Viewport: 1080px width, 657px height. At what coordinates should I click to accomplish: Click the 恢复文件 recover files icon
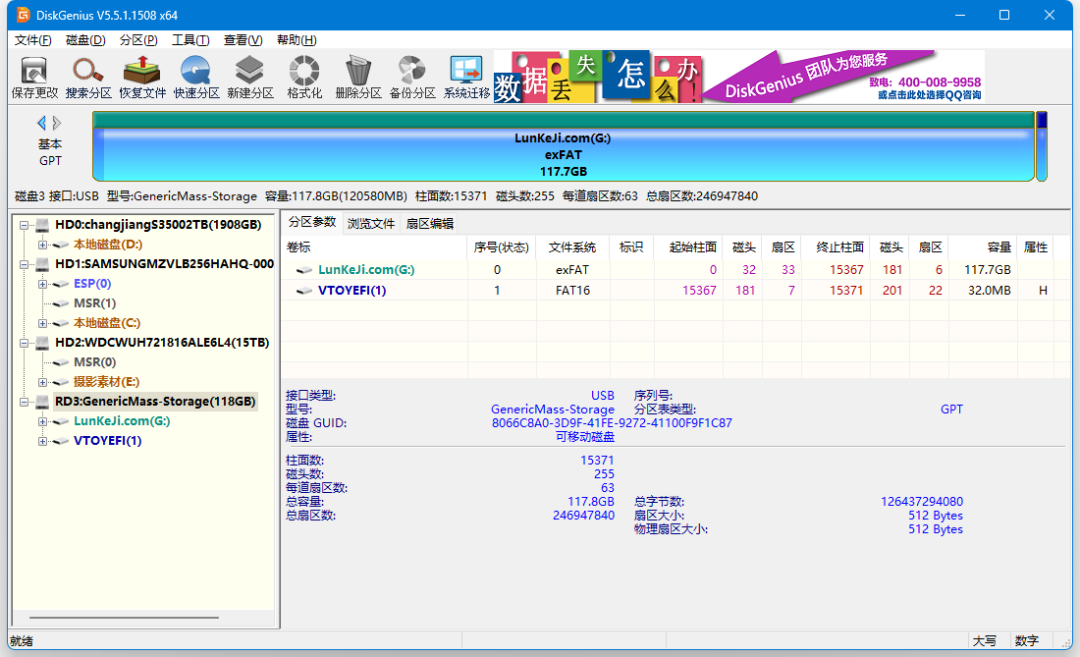142,77
